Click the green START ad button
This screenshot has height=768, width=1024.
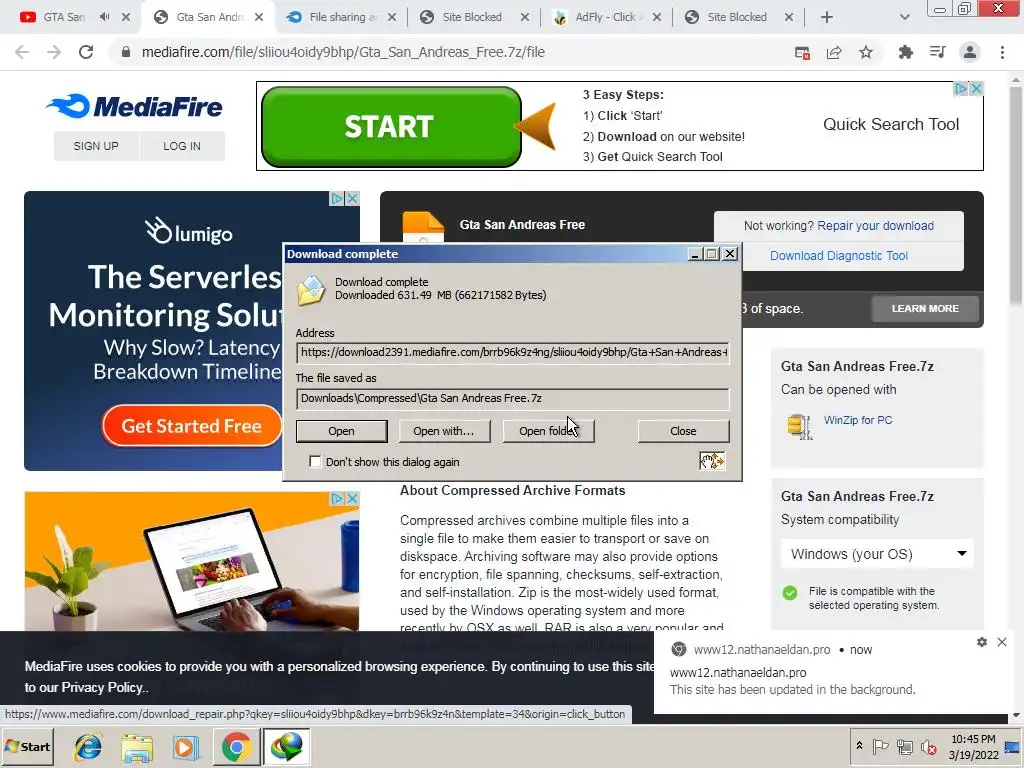tap(391, 127)
